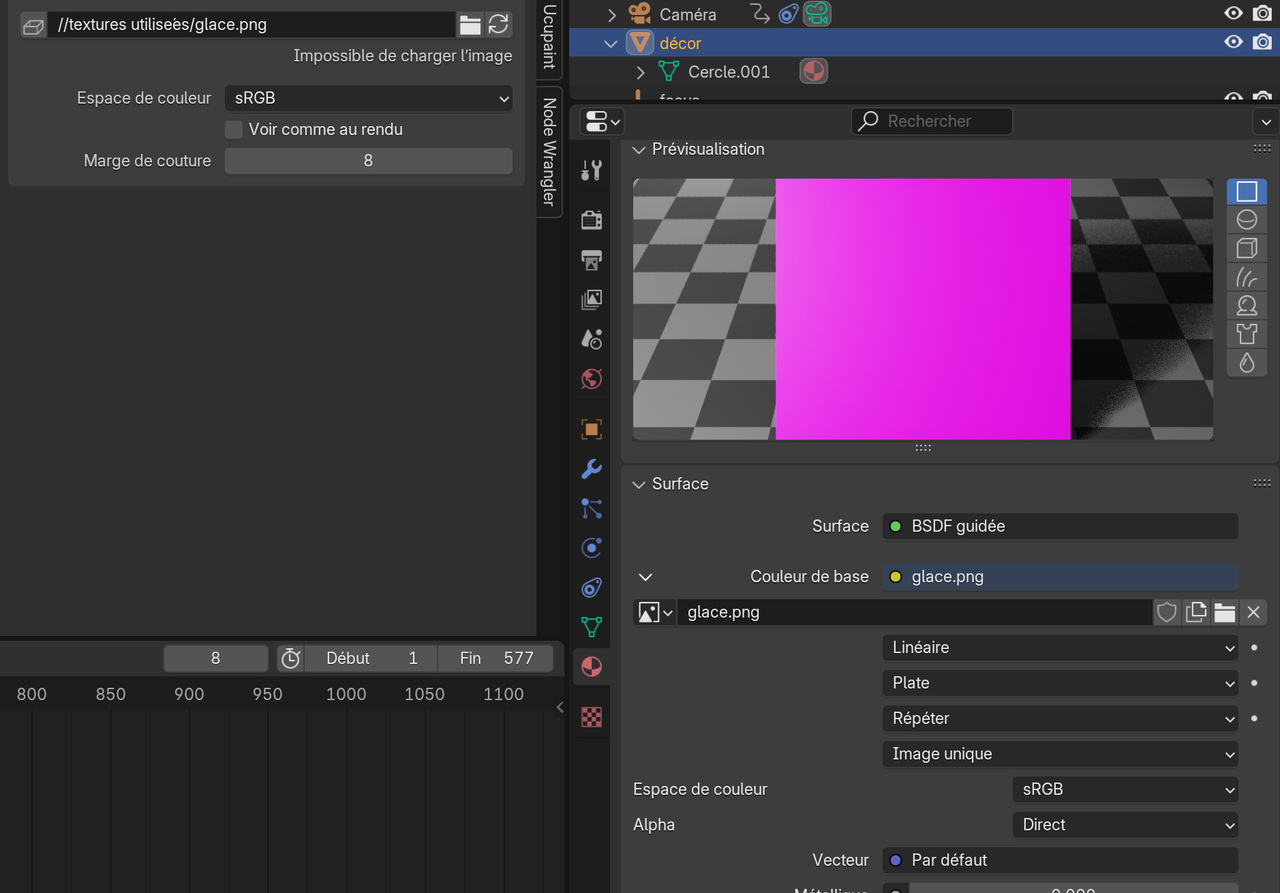Click the Caméra data icon in outliner
The image size is (1280, 893).
pyautogui.click(x=817, y=14)
